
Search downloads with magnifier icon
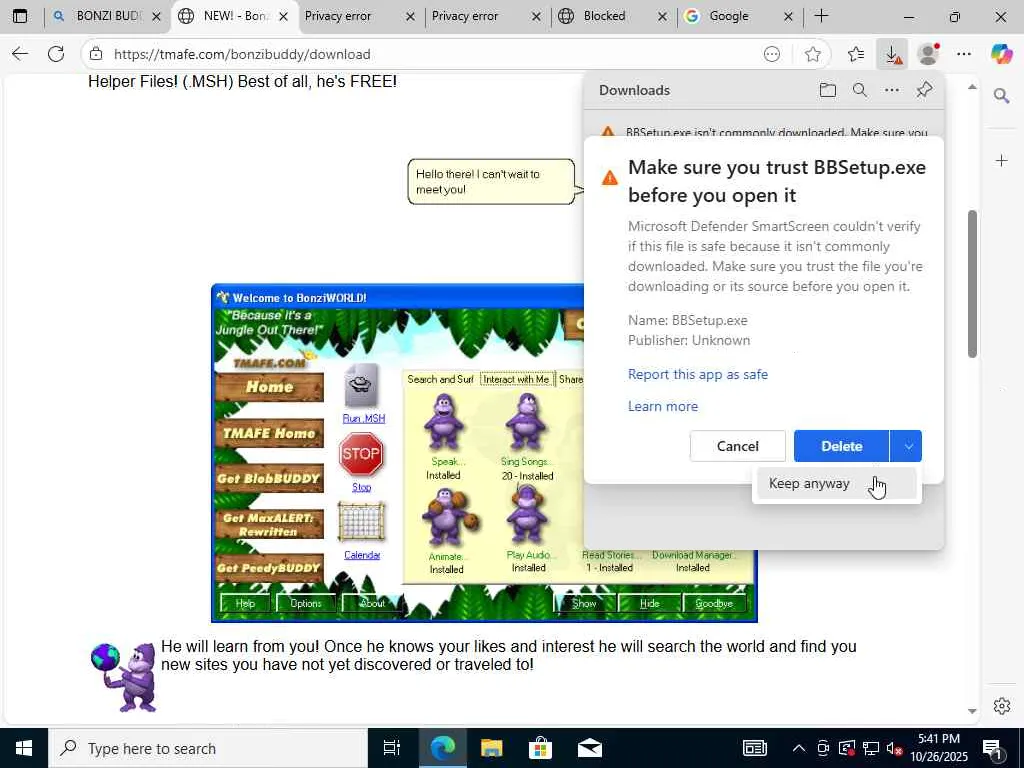[860, 90]
